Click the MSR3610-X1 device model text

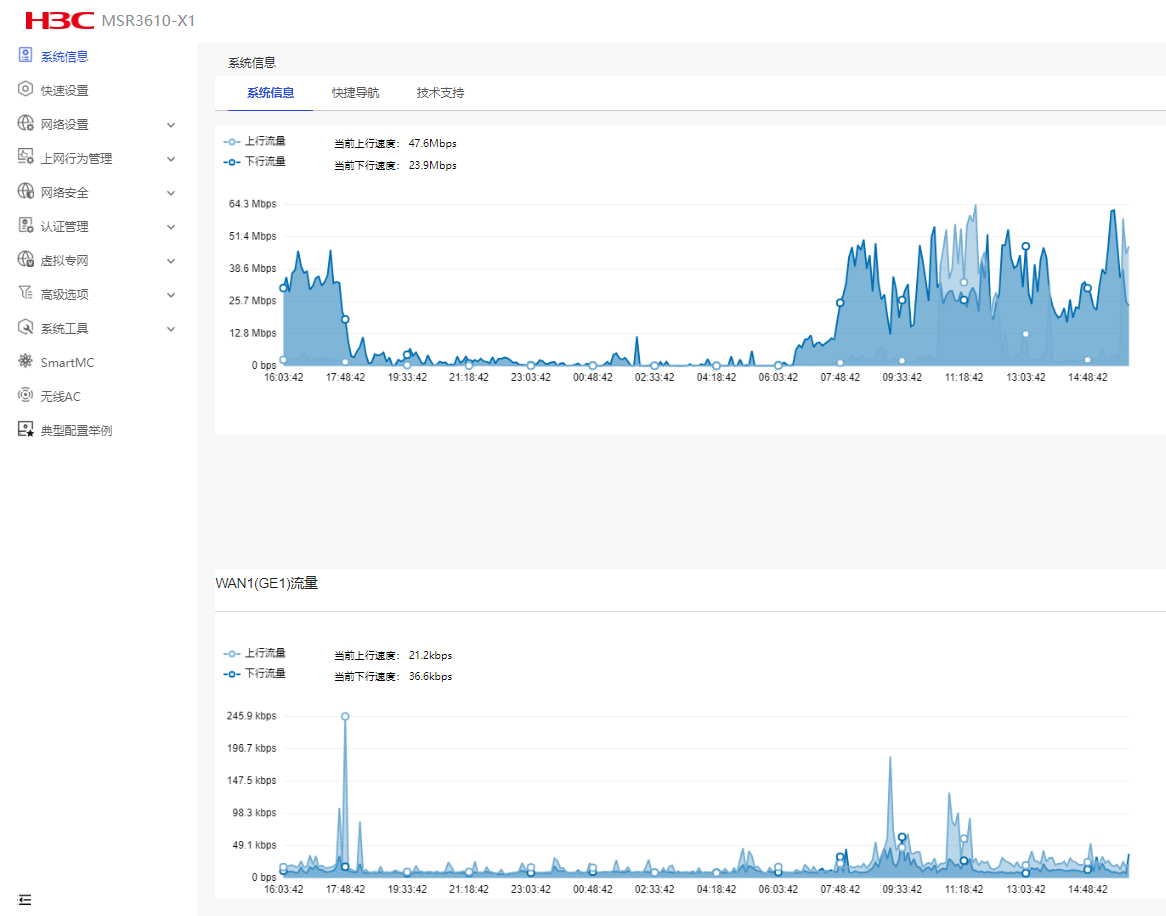coord(149,21)
